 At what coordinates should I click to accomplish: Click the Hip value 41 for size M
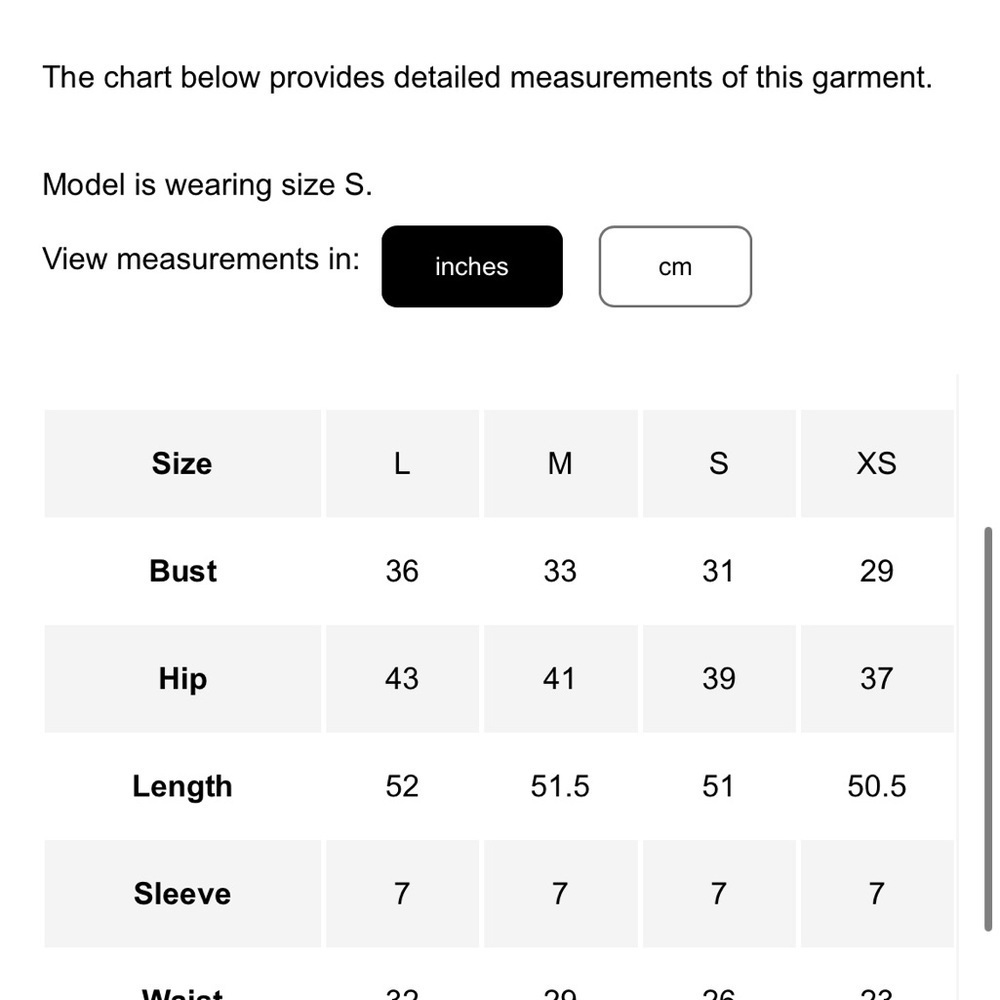coord(560,679)
